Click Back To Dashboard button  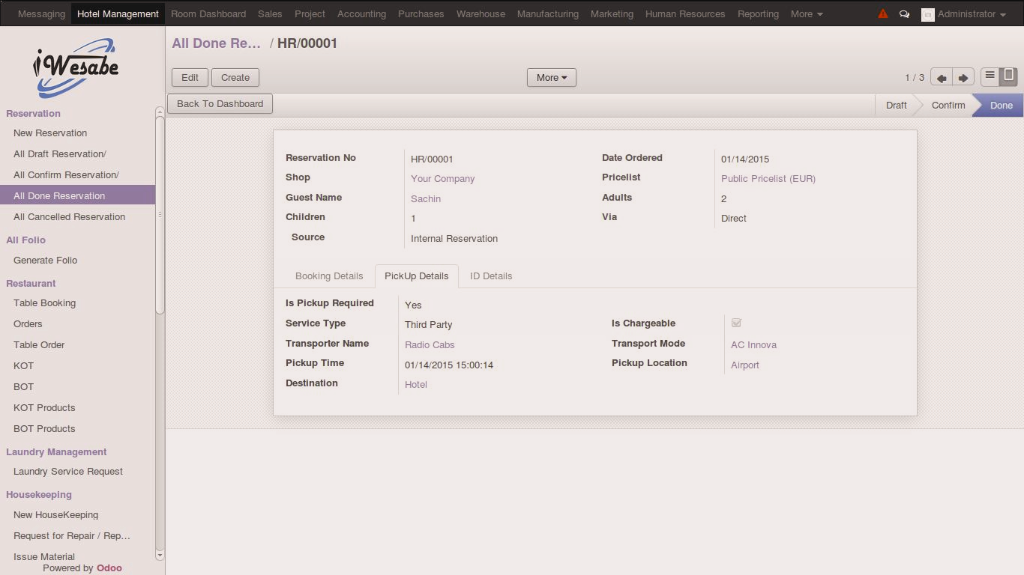pos(220,104)
